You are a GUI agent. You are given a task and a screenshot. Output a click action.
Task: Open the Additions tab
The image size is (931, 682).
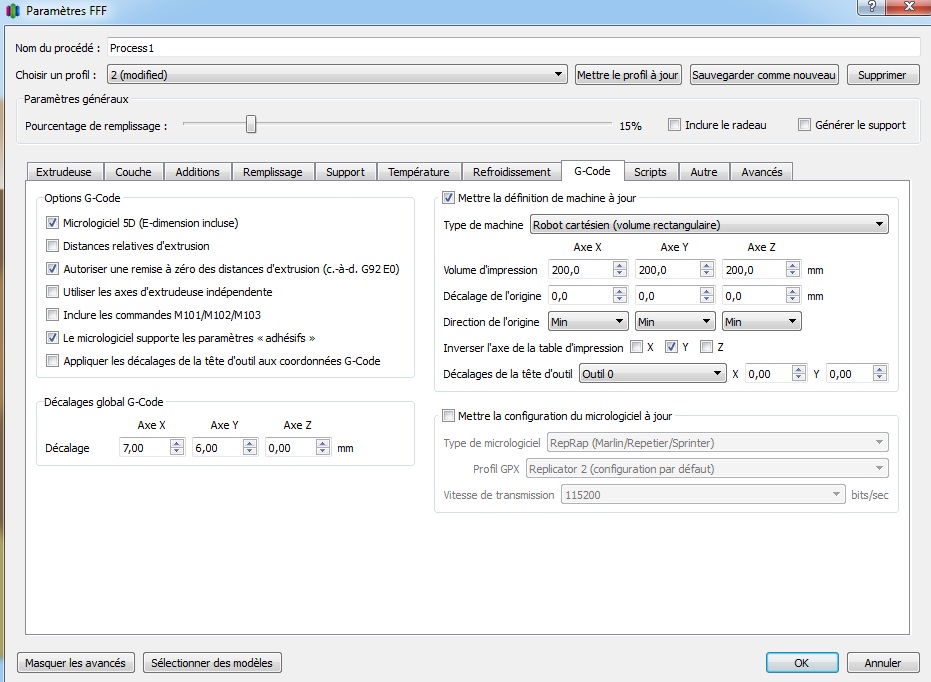click(x=198, y=172)
